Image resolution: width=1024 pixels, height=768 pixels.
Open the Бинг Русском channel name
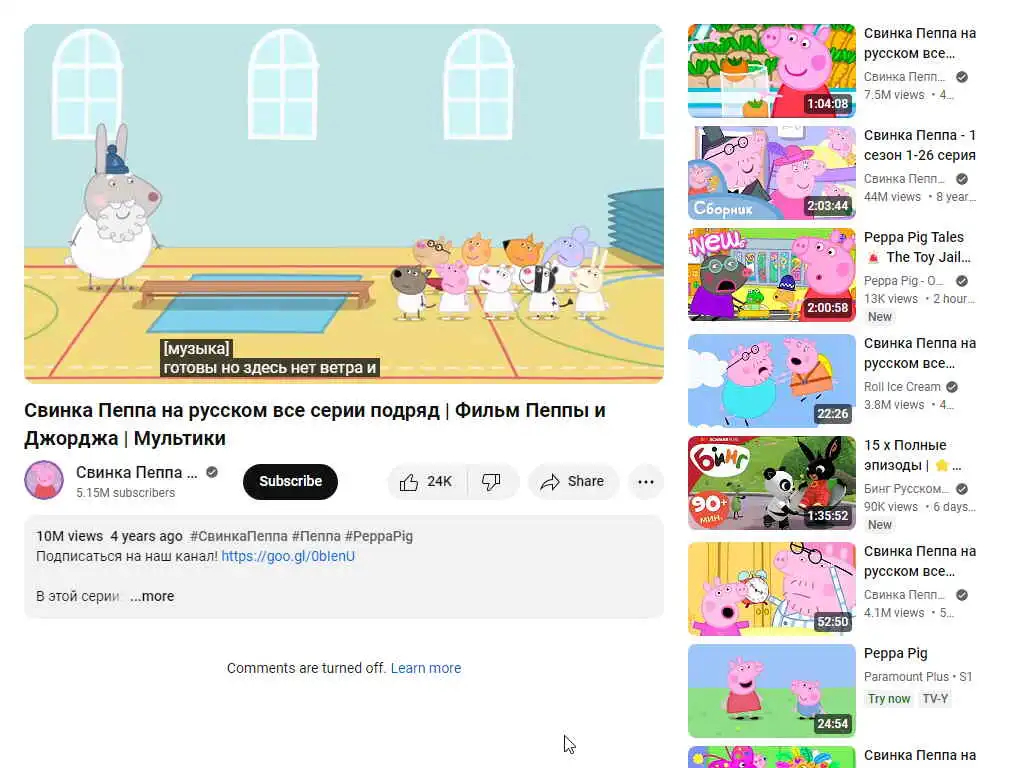point(906,488)
